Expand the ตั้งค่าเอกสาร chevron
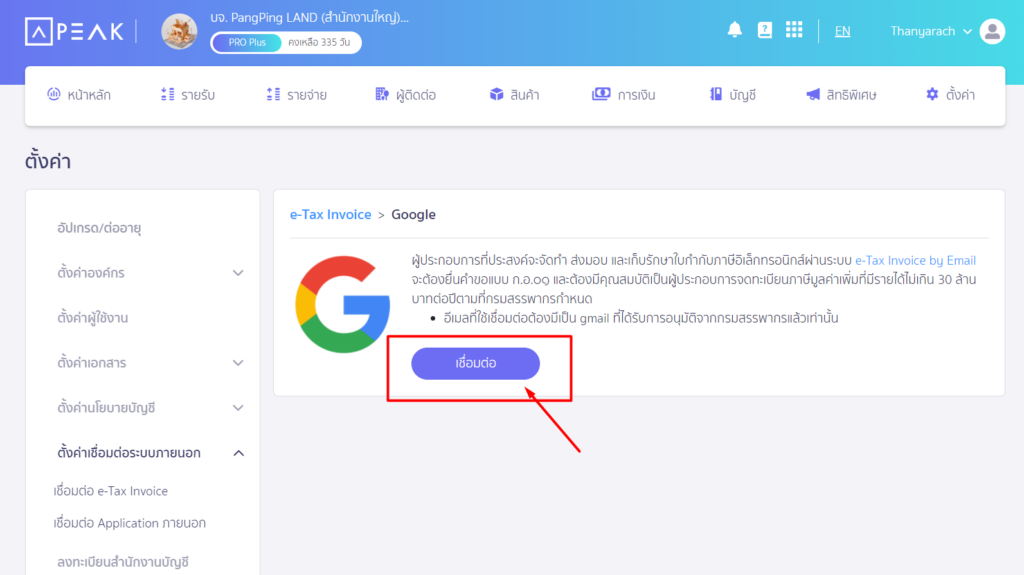1024x575 pixels. pos(238,363)
